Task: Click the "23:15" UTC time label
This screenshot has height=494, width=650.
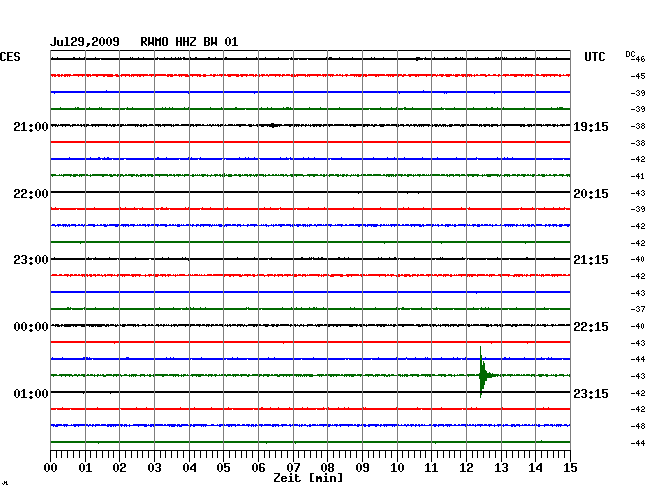Action: click(591, 393)
